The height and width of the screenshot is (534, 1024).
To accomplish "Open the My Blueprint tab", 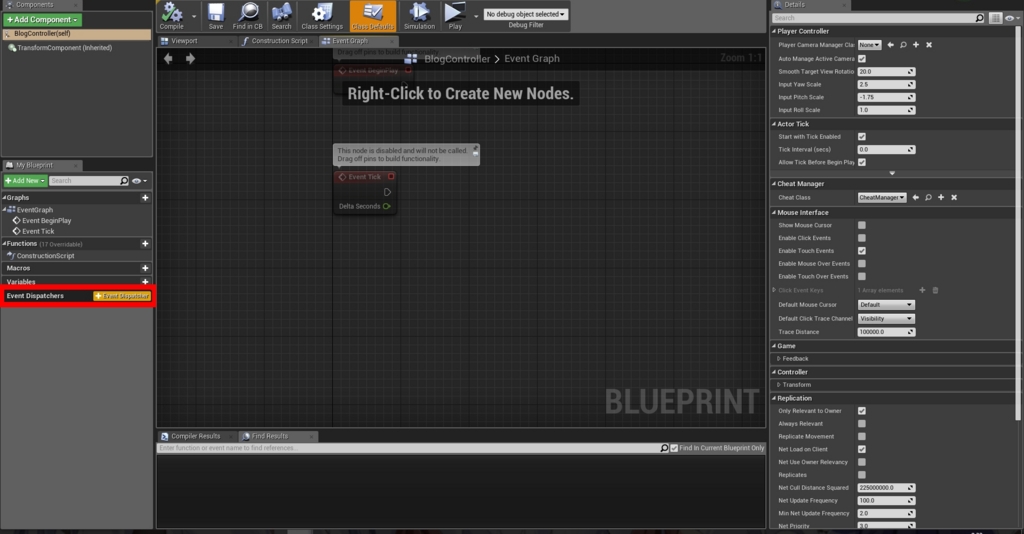I will click(35, 165).
